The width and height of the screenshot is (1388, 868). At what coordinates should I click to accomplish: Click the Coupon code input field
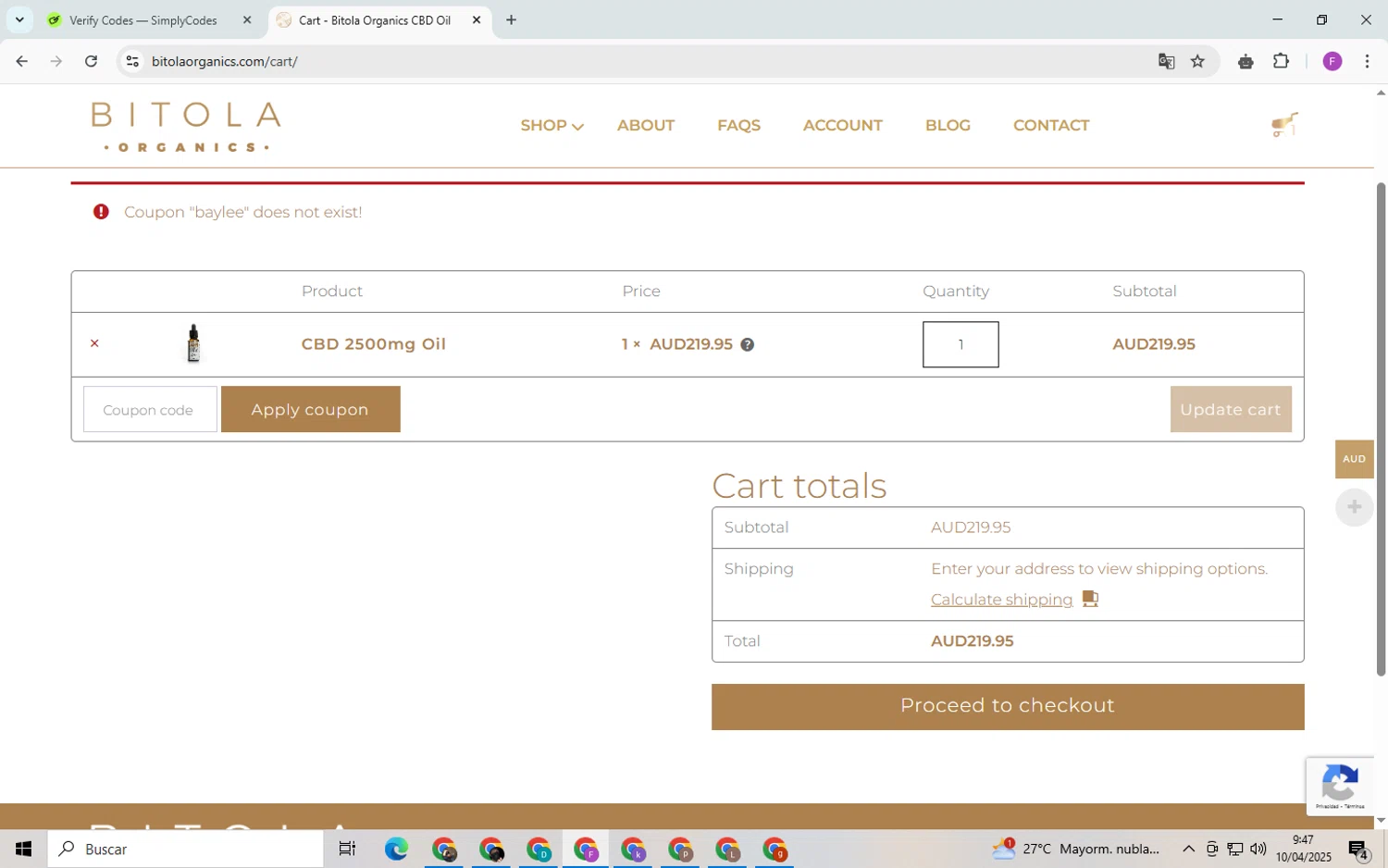[x=150, y=409]
